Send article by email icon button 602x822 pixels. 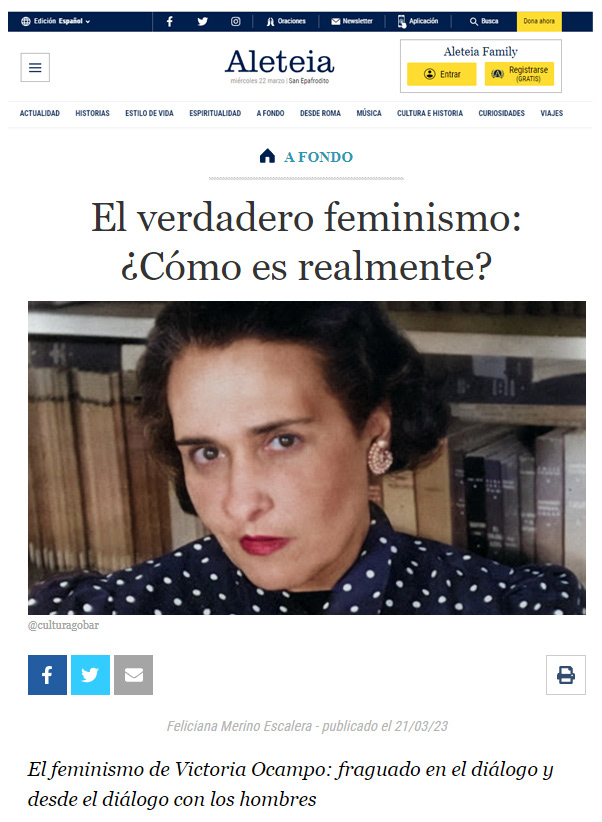pos(133,675)
